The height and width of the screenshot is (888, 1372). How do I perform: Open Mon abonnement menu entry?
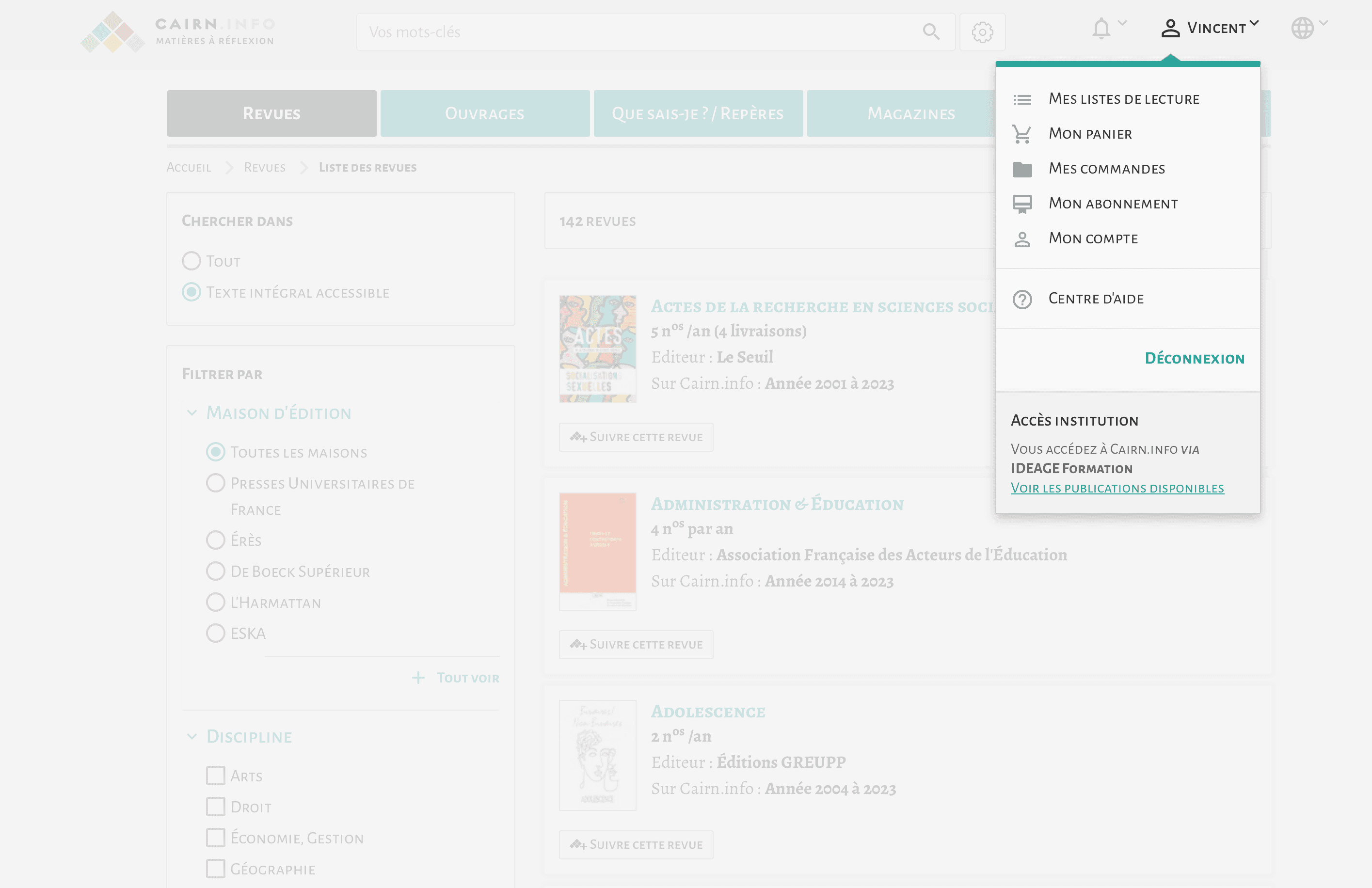coord(1112,204)
